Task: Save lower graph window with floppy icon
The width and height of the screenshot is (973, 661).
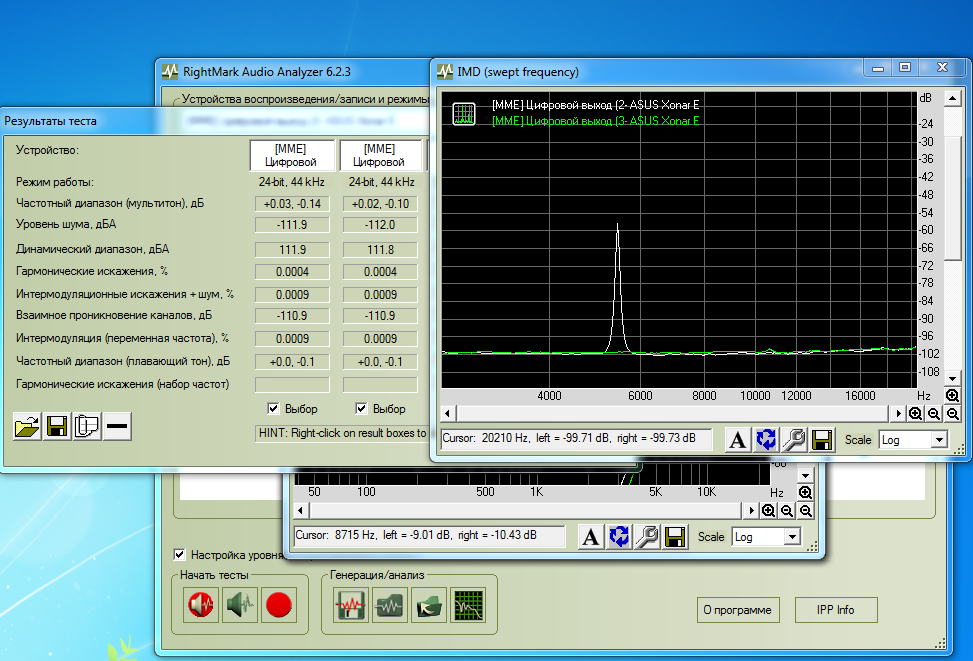Action: tap(675, 537)
